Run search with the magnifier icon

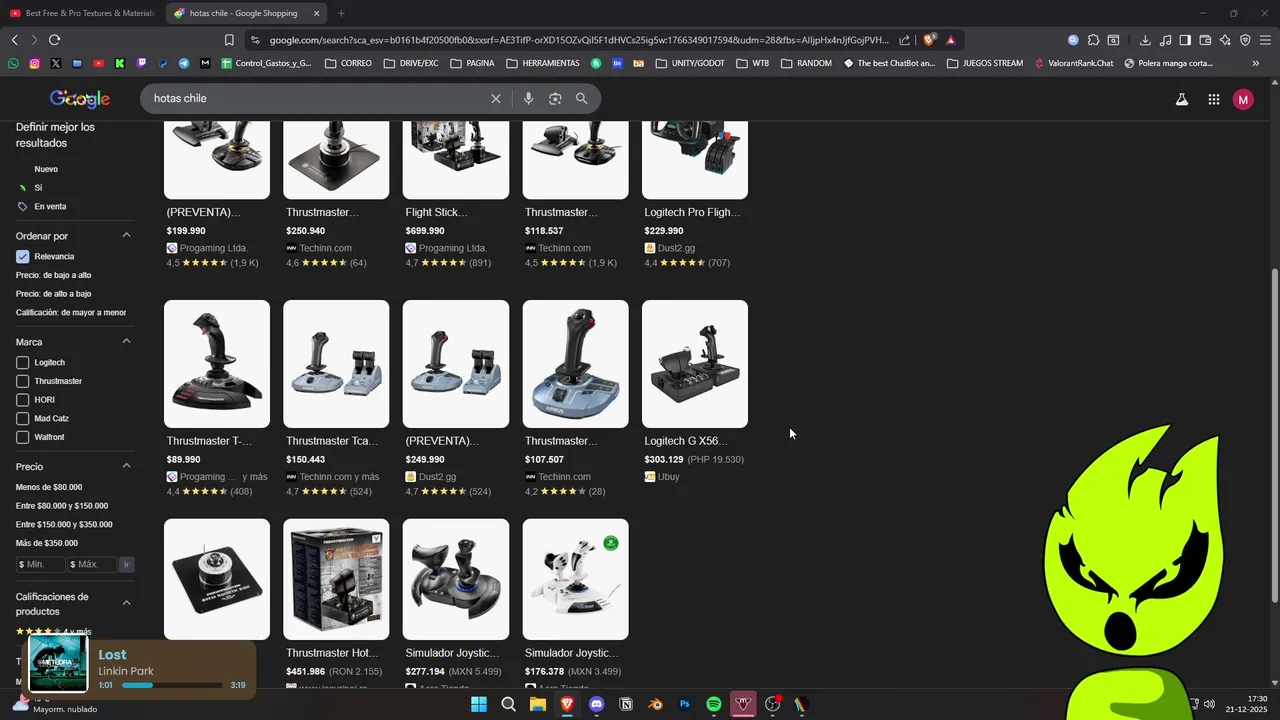click(582, 99)
